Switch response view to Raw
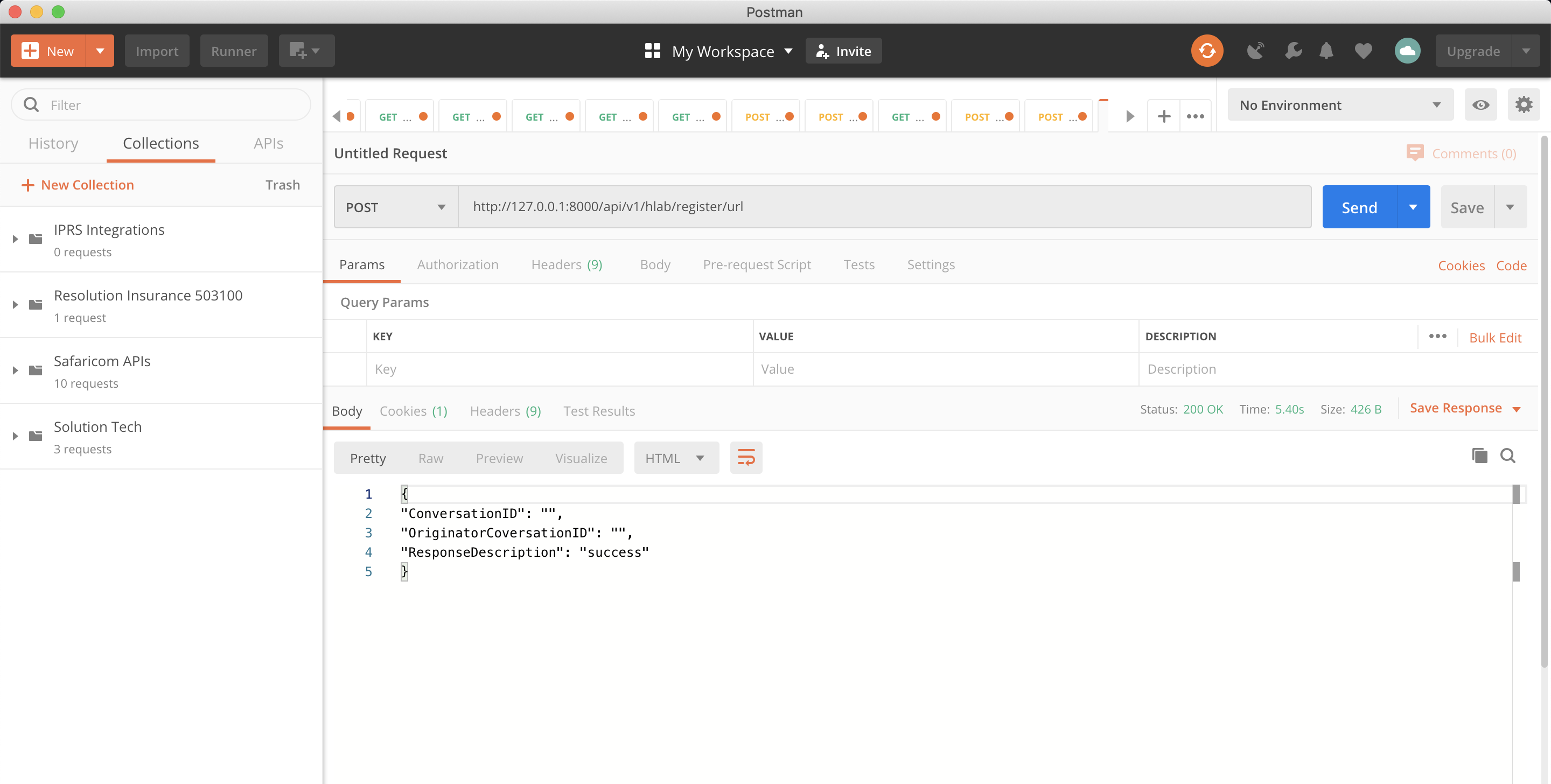This screenshot has height=784, width=1551. point(430,458)
